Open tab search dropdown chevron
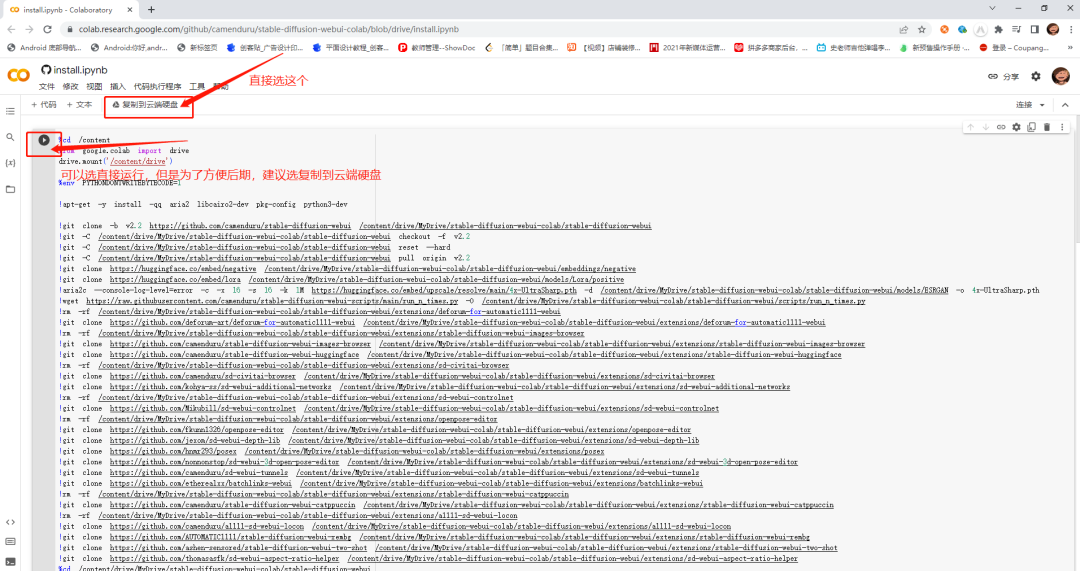Image resolution: width=1080 pixels, height=571 pixels. [992, 8]
